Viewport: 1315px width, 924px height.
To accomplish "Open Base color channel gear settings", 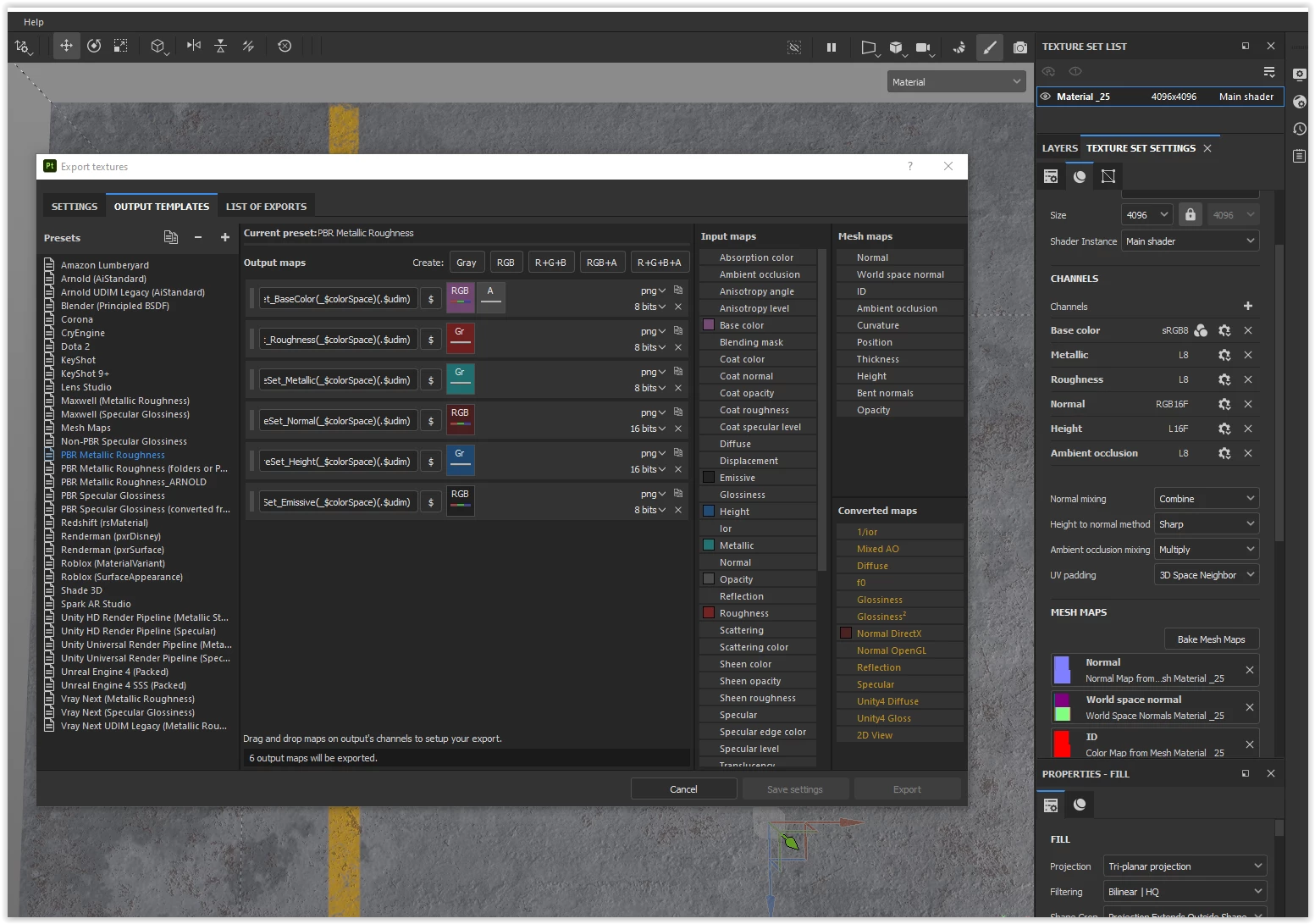I will 1224,330.
